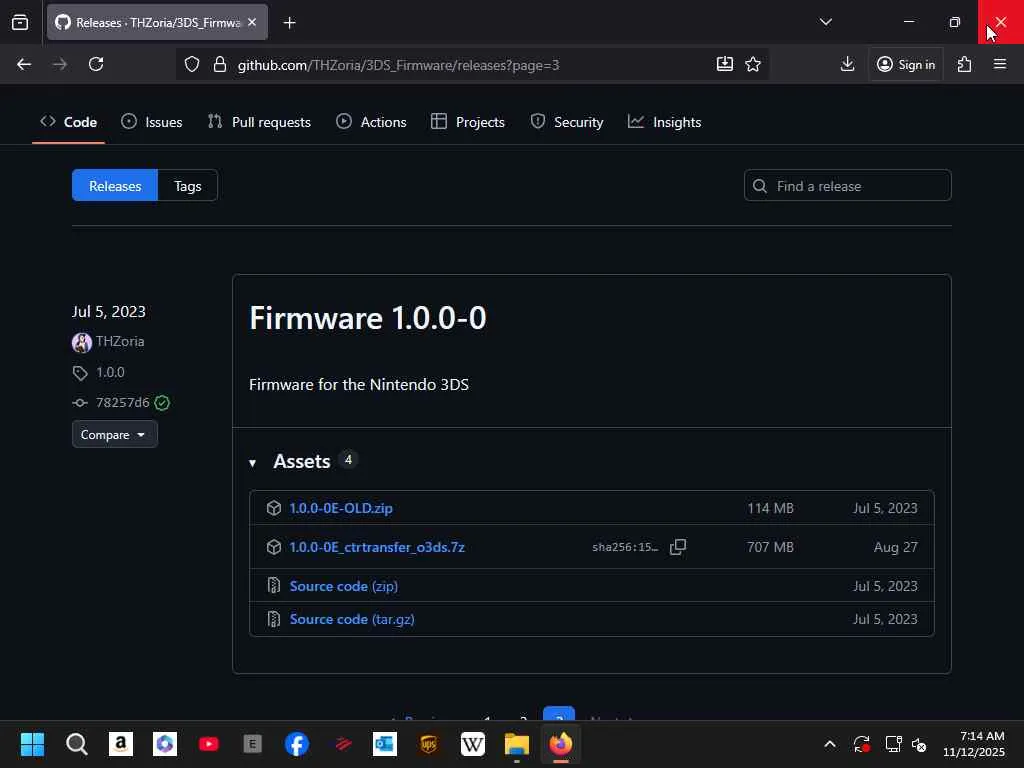Image resolution: width=1024 pixels, height=768 pixels.
Task: Open the clock showing 7:14 AM
Action: [974, 744]
